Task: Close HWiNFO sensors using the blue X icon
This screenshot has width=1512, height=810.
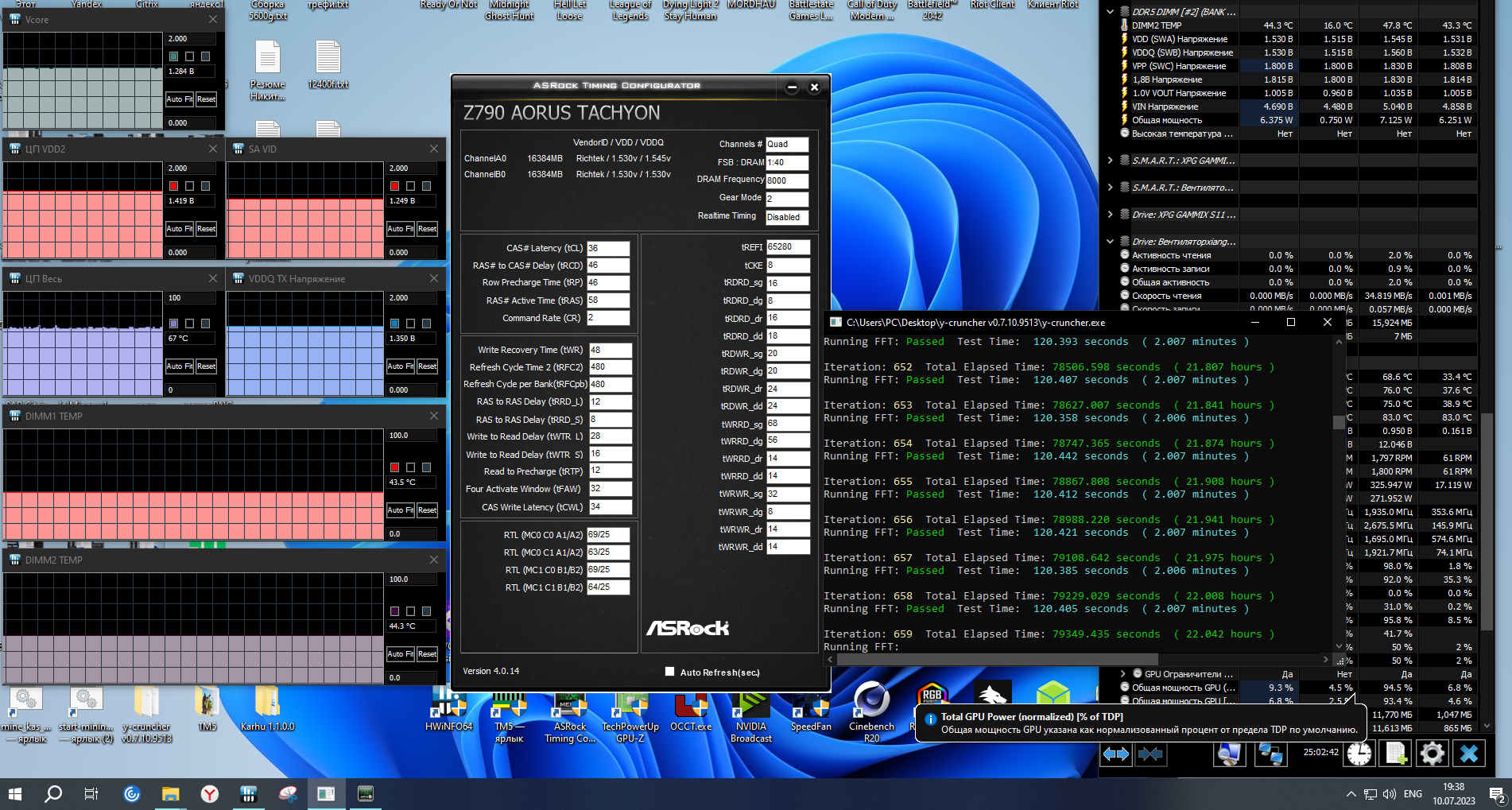Action: 1469,754
